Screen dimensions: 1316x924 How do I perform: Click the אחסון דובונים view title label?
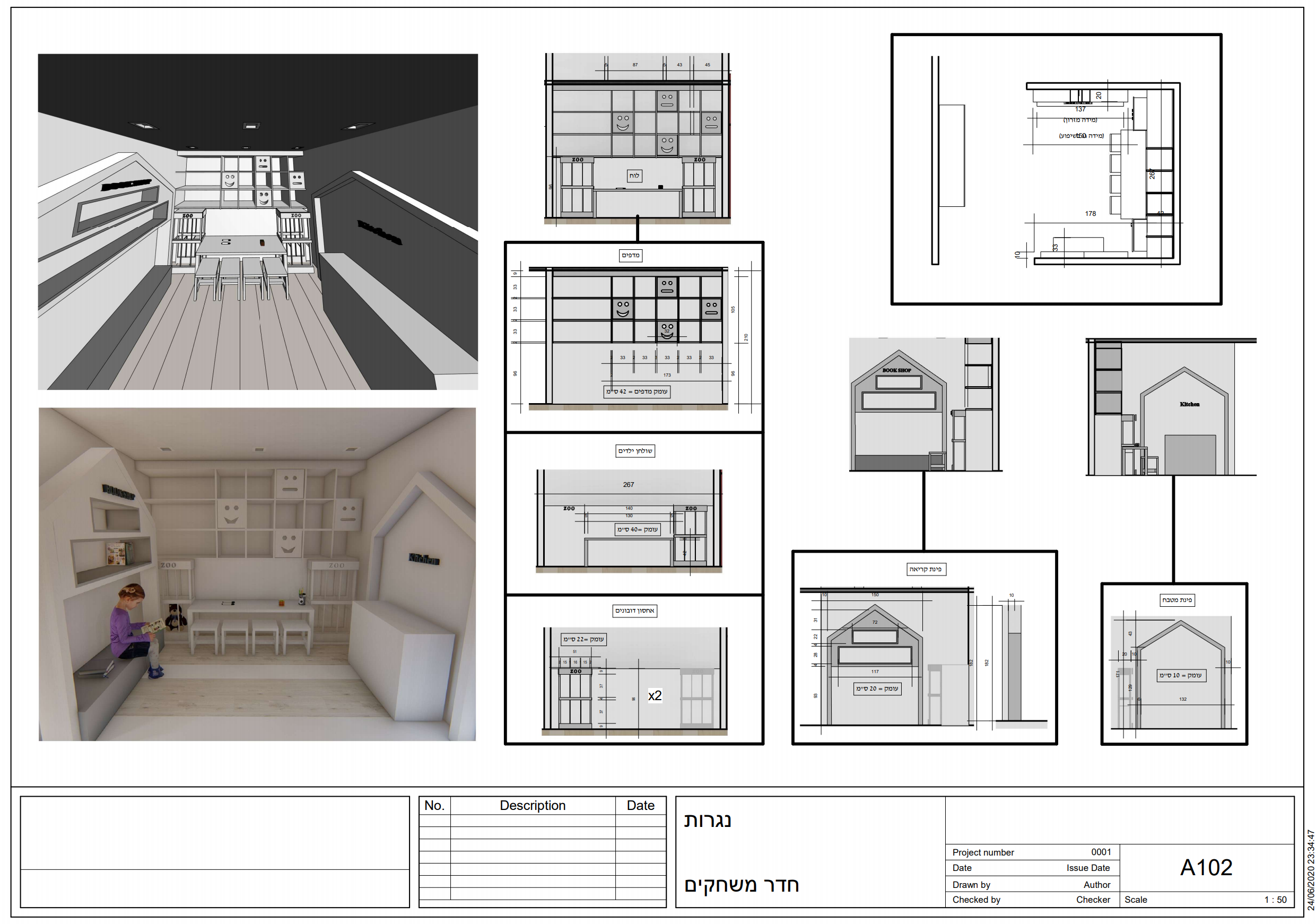coord(634,611)
